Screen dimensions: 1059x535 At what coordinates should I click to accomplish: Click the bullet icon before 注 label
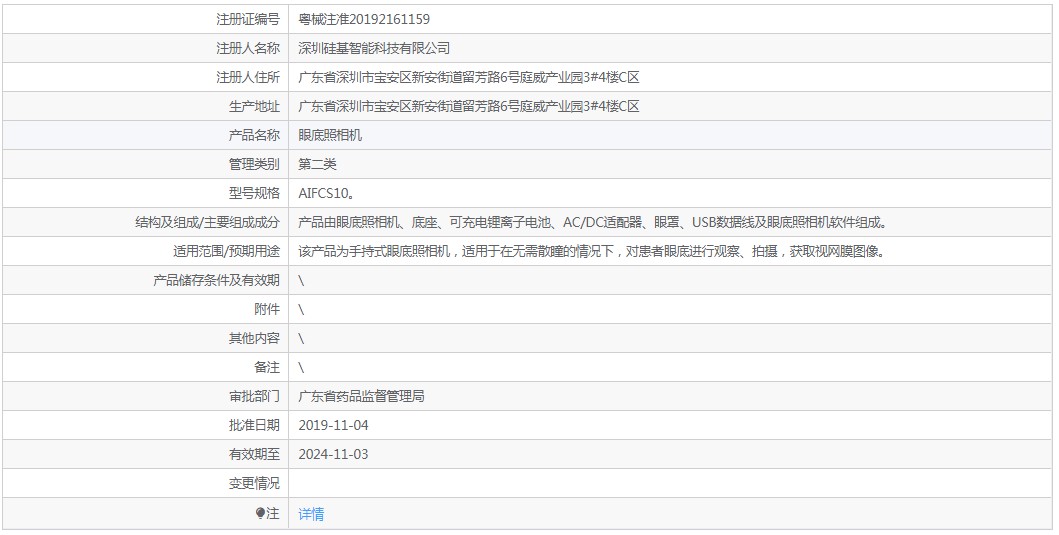tap(261, 514)
